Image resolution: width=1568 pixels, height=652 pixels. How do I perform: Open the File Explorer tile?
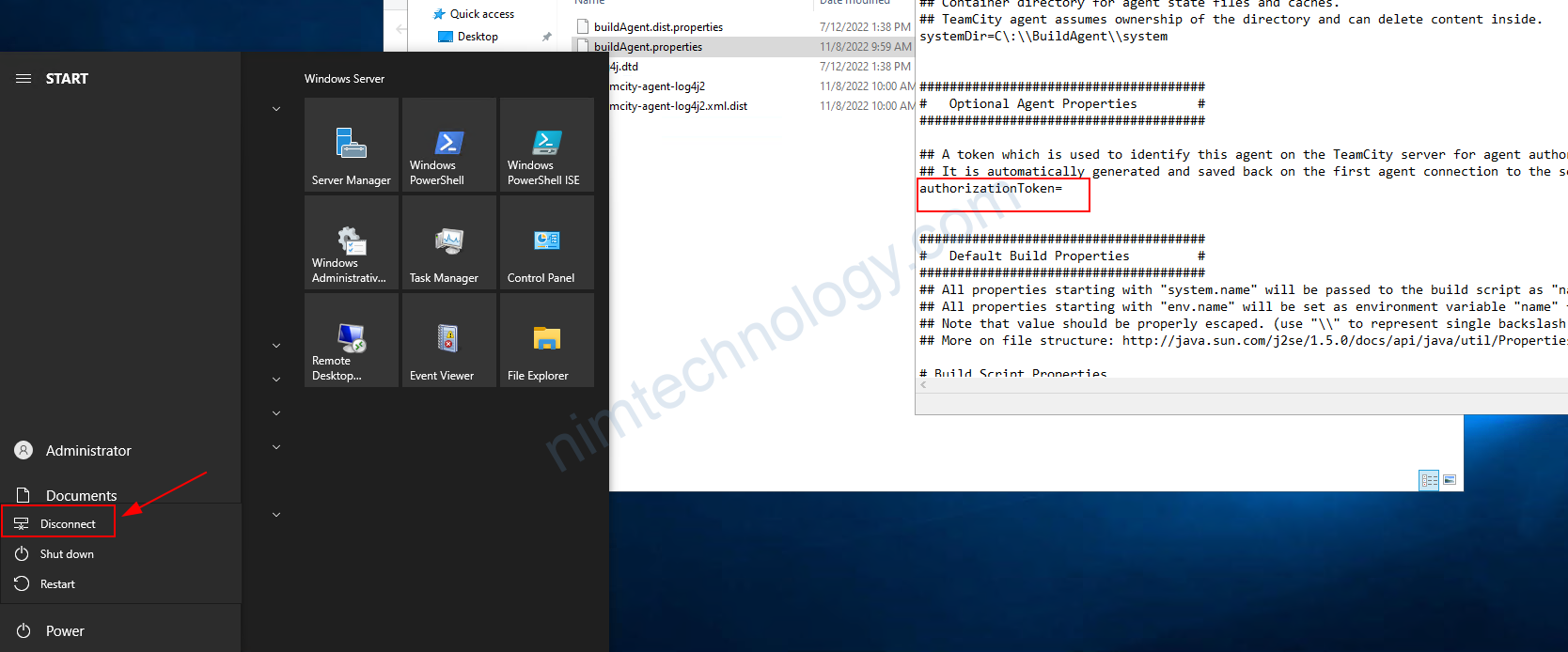[x=547, y=340]
